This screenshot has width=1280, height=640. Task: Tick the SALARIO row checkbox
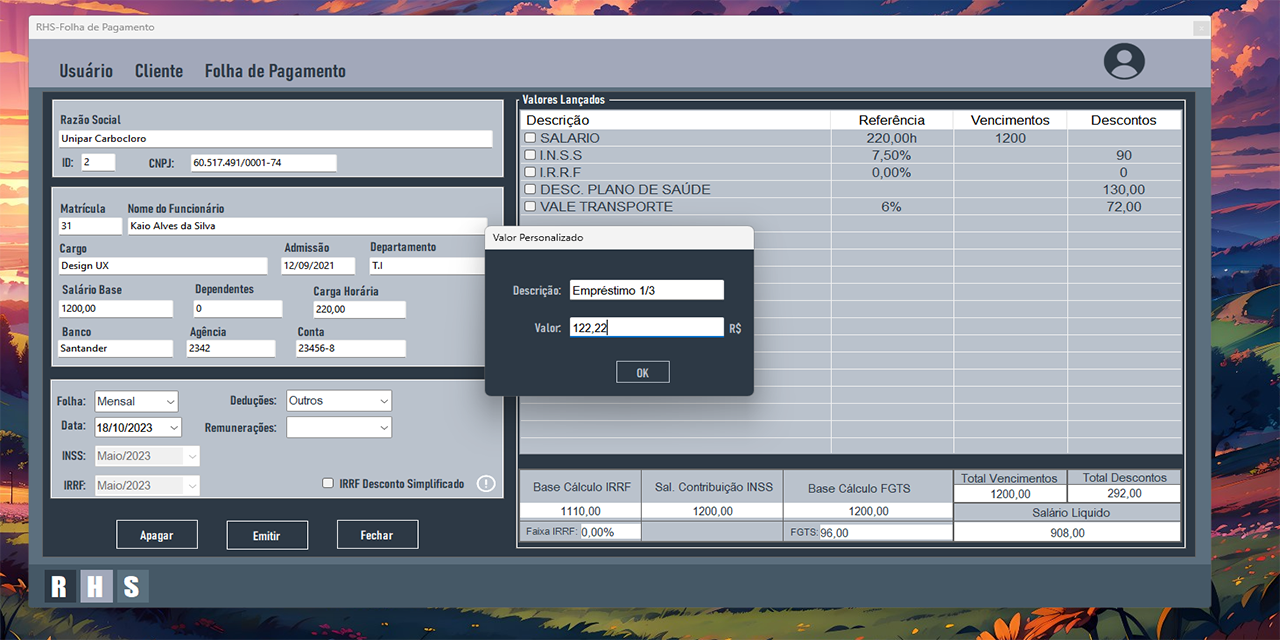[531, 138]
